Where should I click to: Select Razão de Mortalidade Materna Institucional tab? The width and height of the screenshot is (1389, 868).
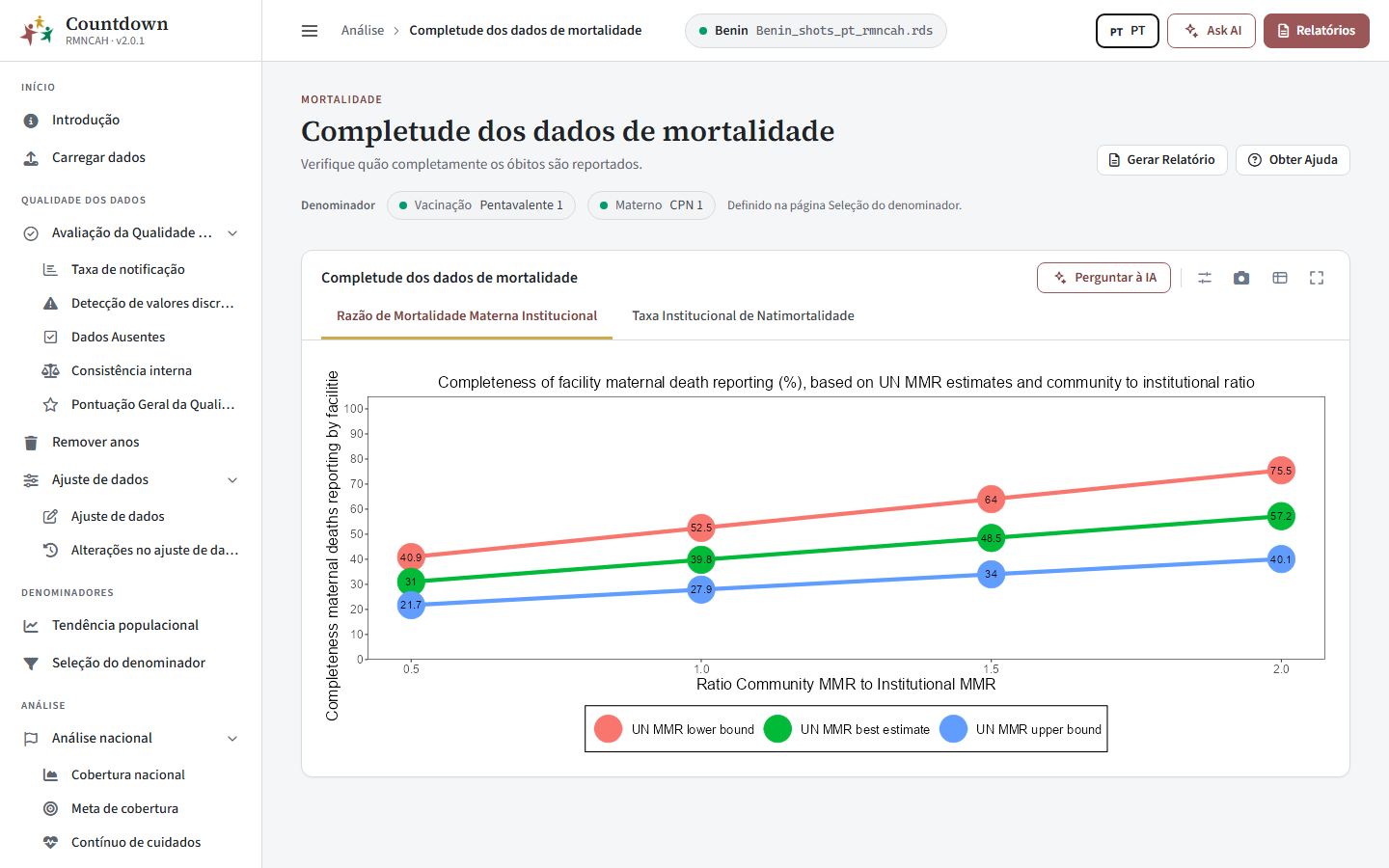467,316
